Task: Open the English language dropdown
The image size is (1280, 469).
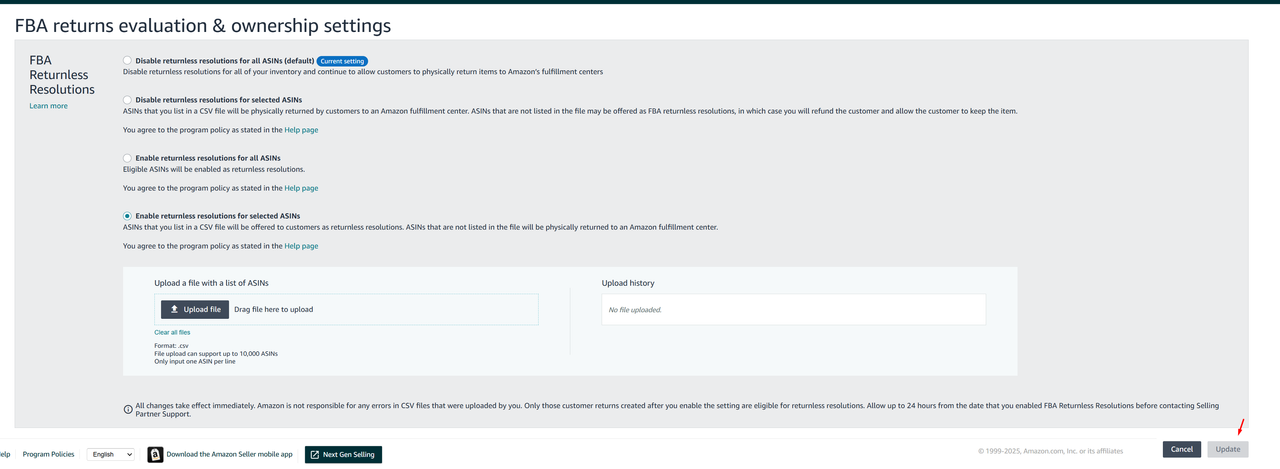Action: pos(110,454)
